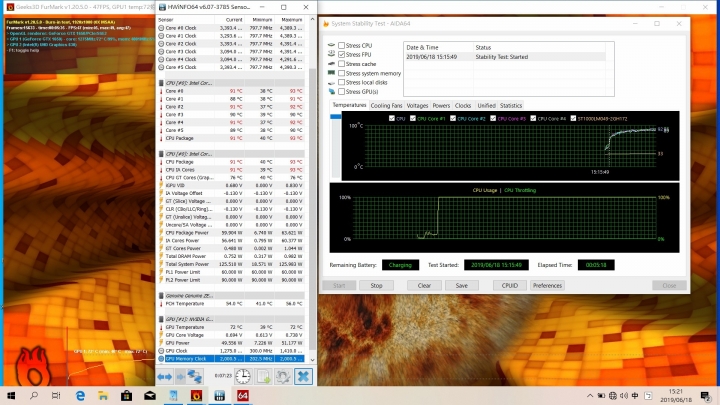Enable Stress GPU(s) checkbox
720x405 pixels.
[342, 91]
